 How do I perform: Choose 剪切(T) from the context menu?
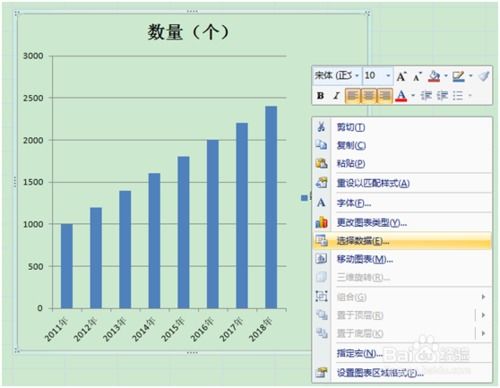pos(402,127)
